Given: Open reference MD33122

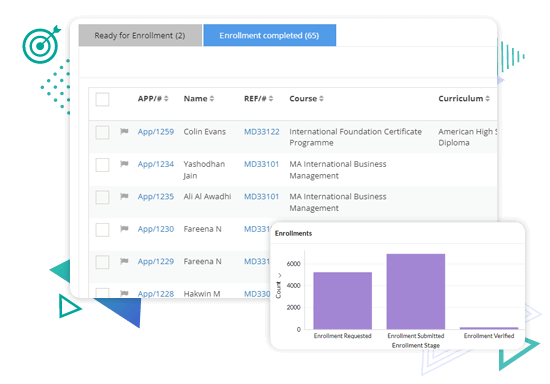Looking at the screenshot, I should [x=262, y=132].
